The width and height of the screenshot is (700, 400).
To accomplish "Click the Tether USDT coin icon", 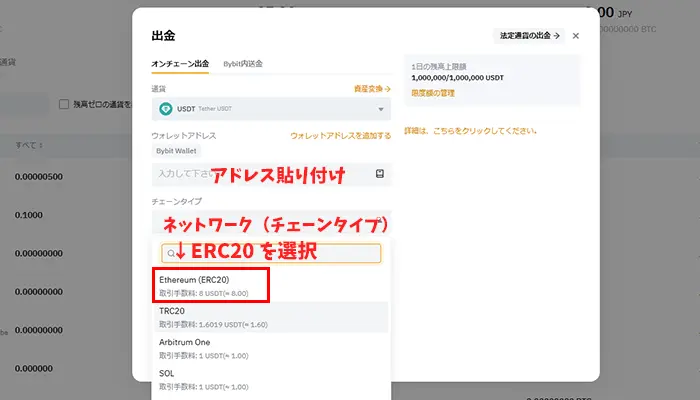I will [x=166, y=109].
